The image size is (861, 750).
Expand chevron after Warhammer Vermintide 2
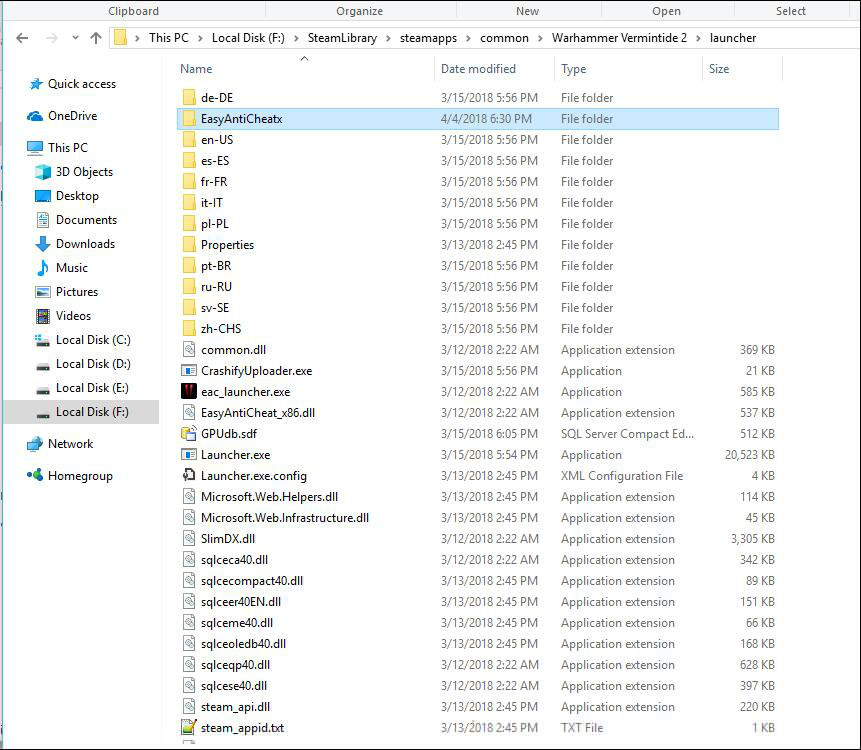pos(698,38)
